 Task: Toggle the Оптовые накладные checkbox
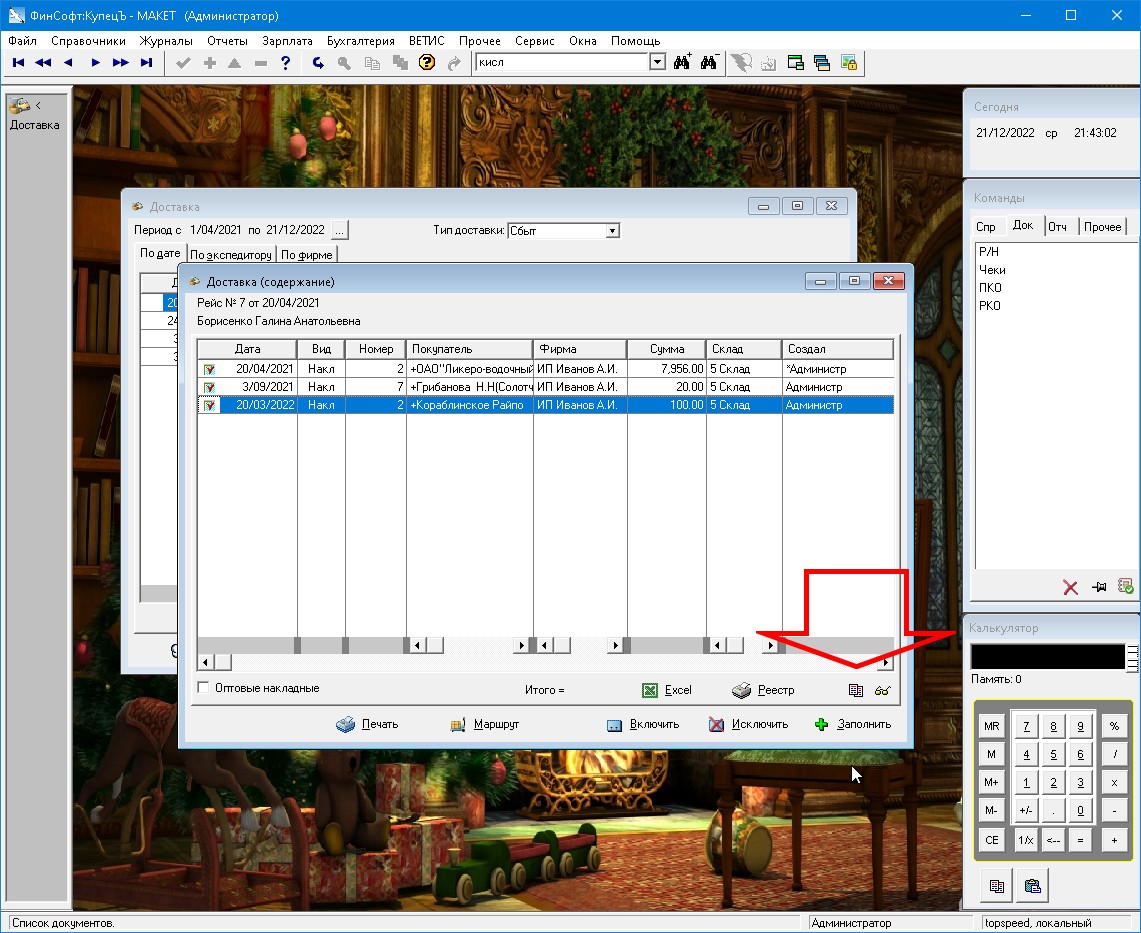click(204, 688)
